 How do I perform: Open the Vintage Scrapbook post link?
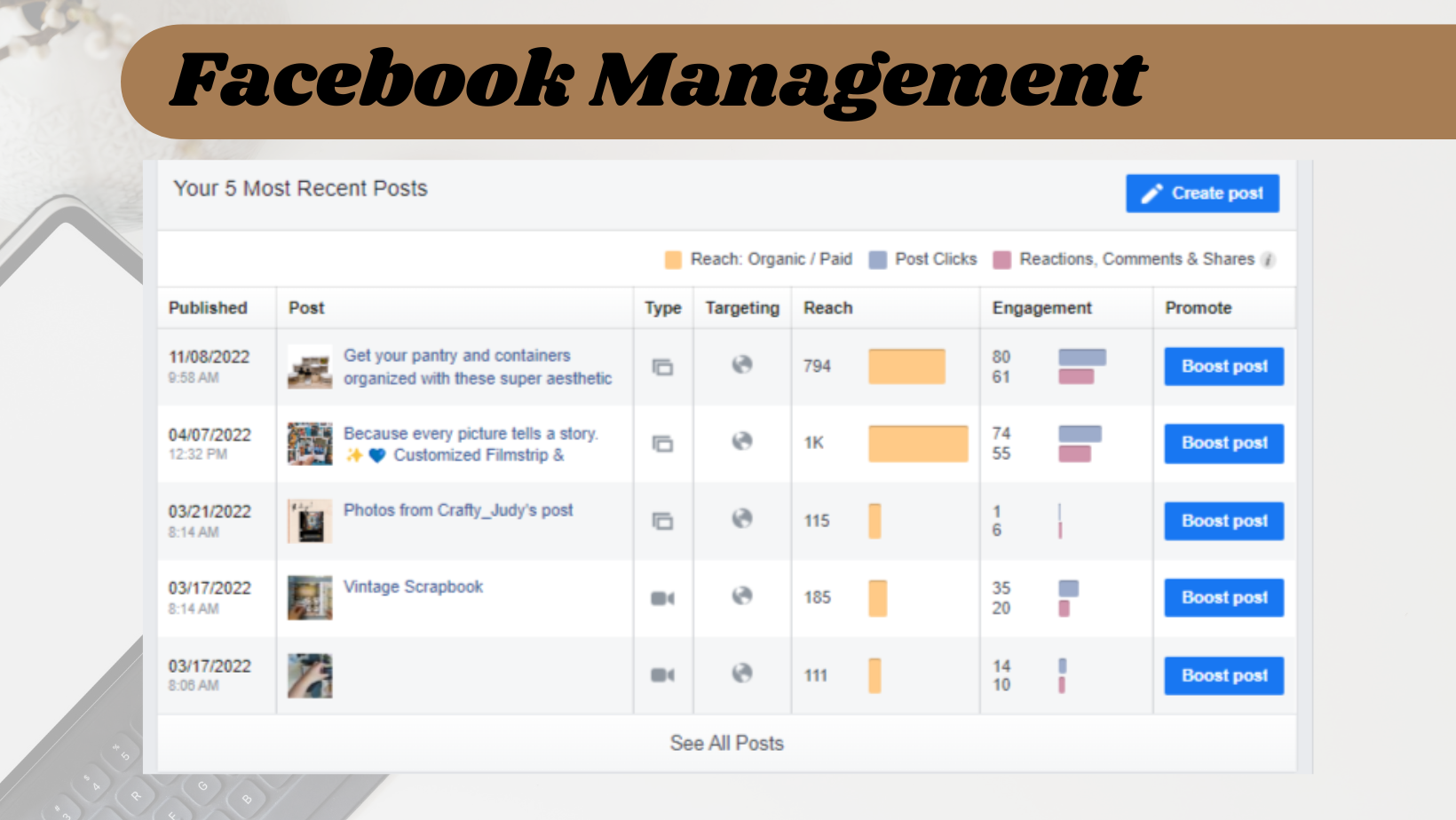pyautogui.click(x=413, y=587)
